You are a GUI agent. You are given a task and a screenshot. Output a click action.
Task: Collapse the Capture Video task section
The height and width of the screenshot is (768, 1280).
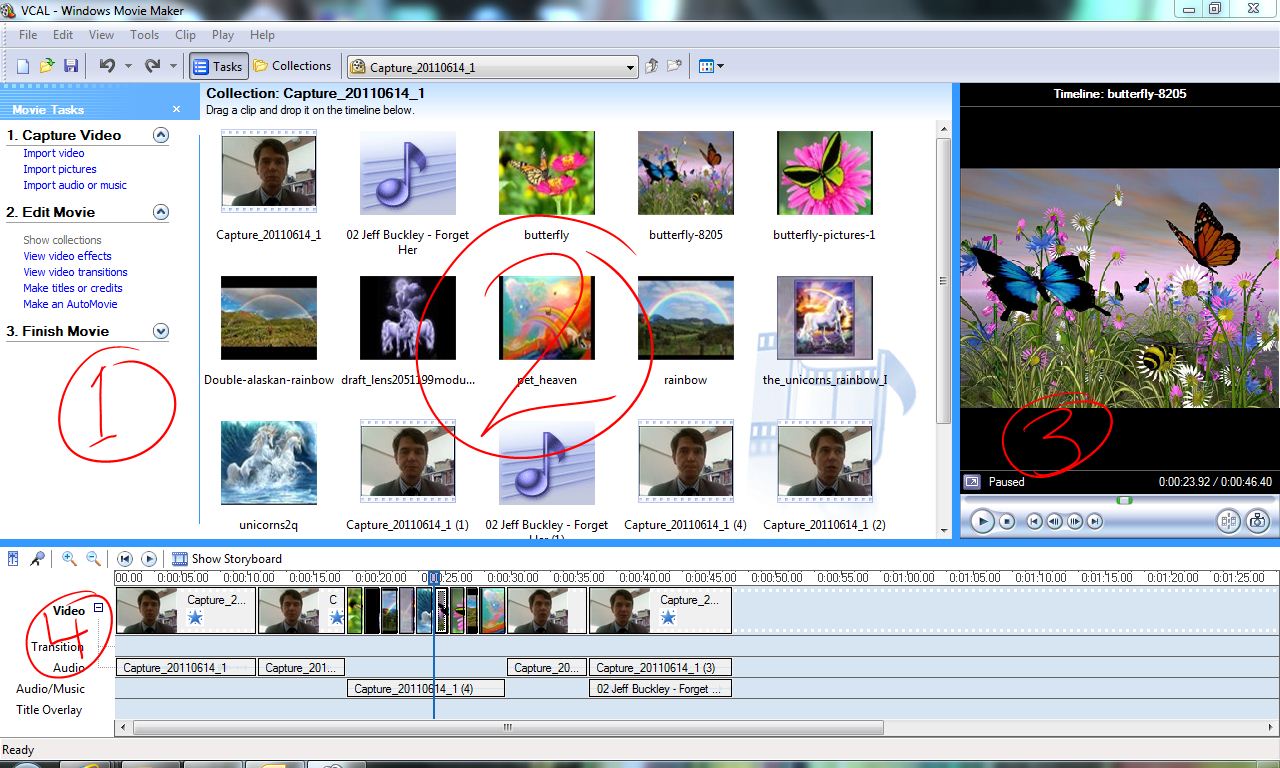tap(161, 135)
